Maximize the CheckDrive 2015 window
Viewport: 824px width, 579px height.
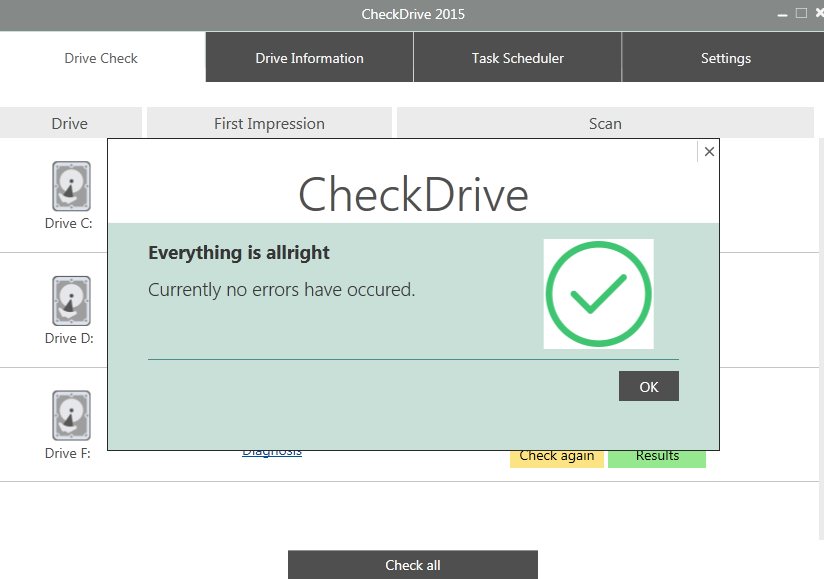(801, 14)
